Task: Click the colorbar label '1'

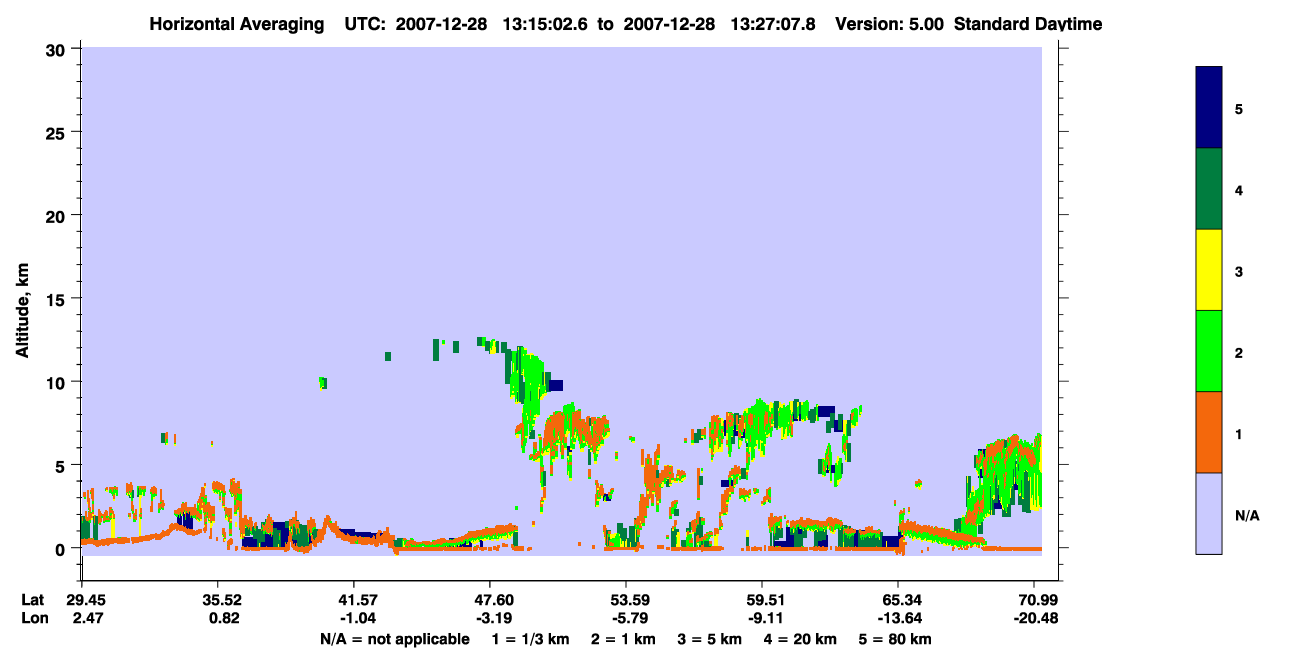Action: click(1239, 432)
